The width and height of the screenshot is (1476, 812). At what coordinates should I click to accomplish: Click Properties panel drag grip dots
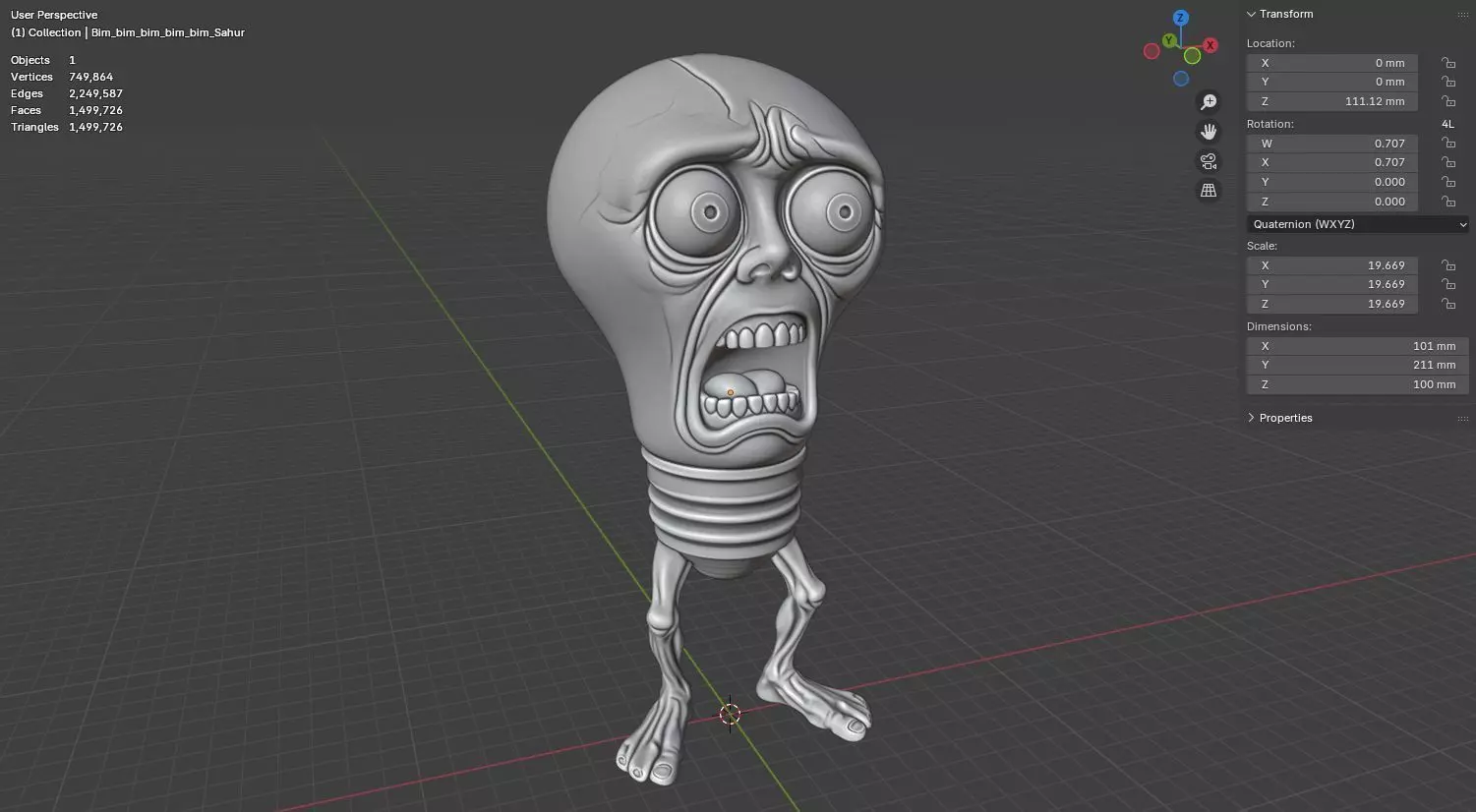tap(1462, 419)
